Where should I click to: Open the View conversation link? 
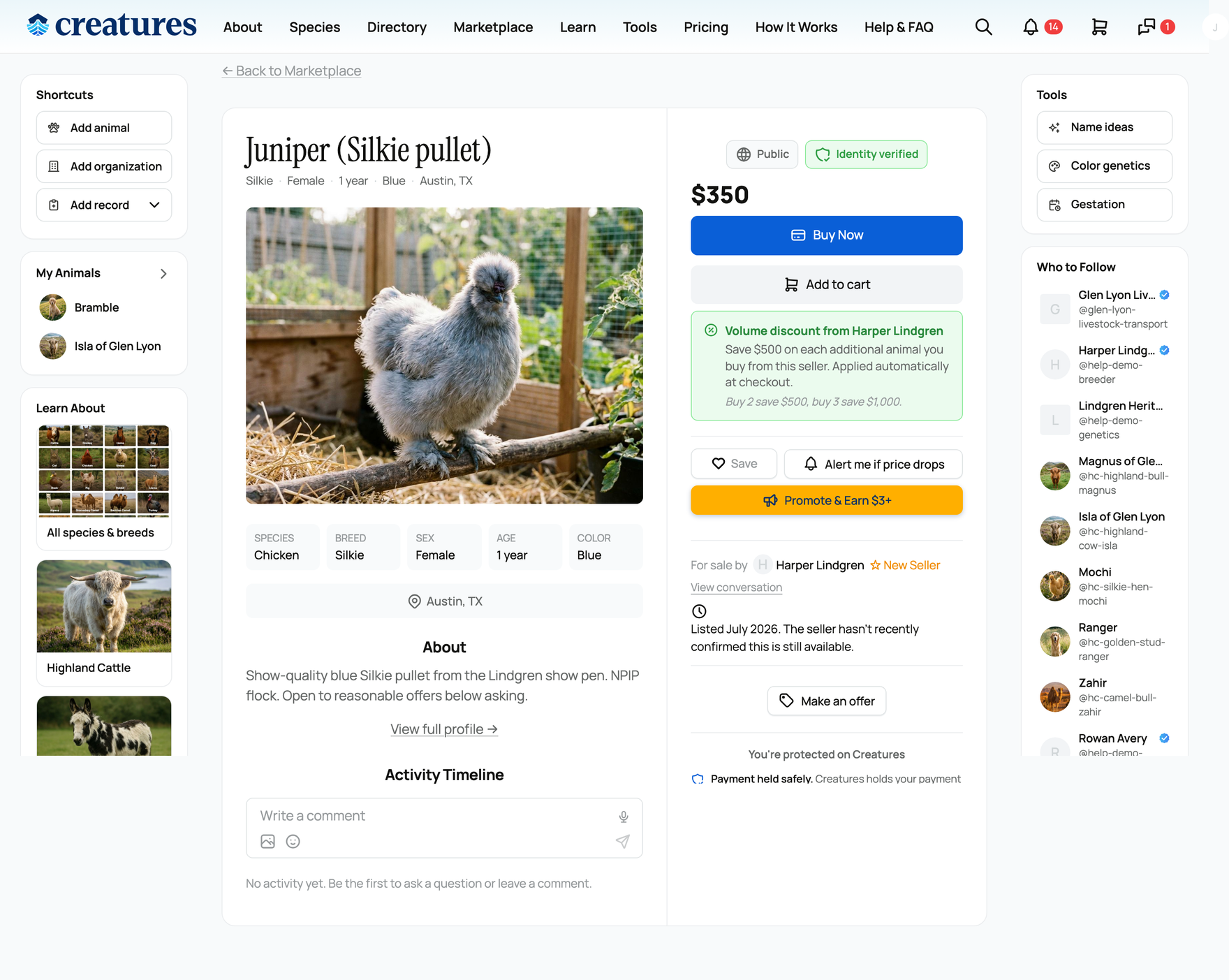tap(736, 587)
